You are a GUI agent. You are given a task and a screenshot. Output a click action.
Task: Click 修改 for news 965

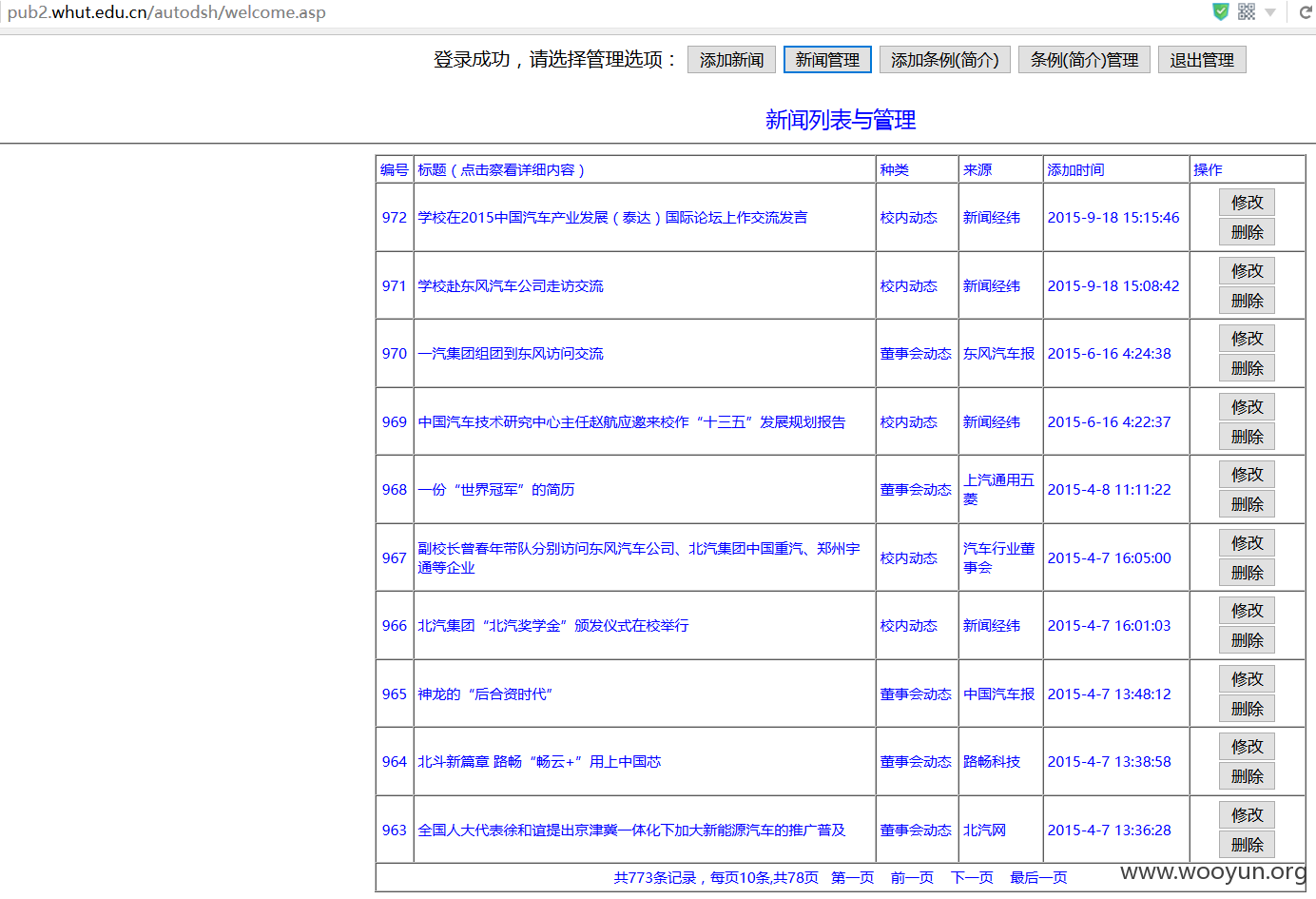pos(1247,679)
